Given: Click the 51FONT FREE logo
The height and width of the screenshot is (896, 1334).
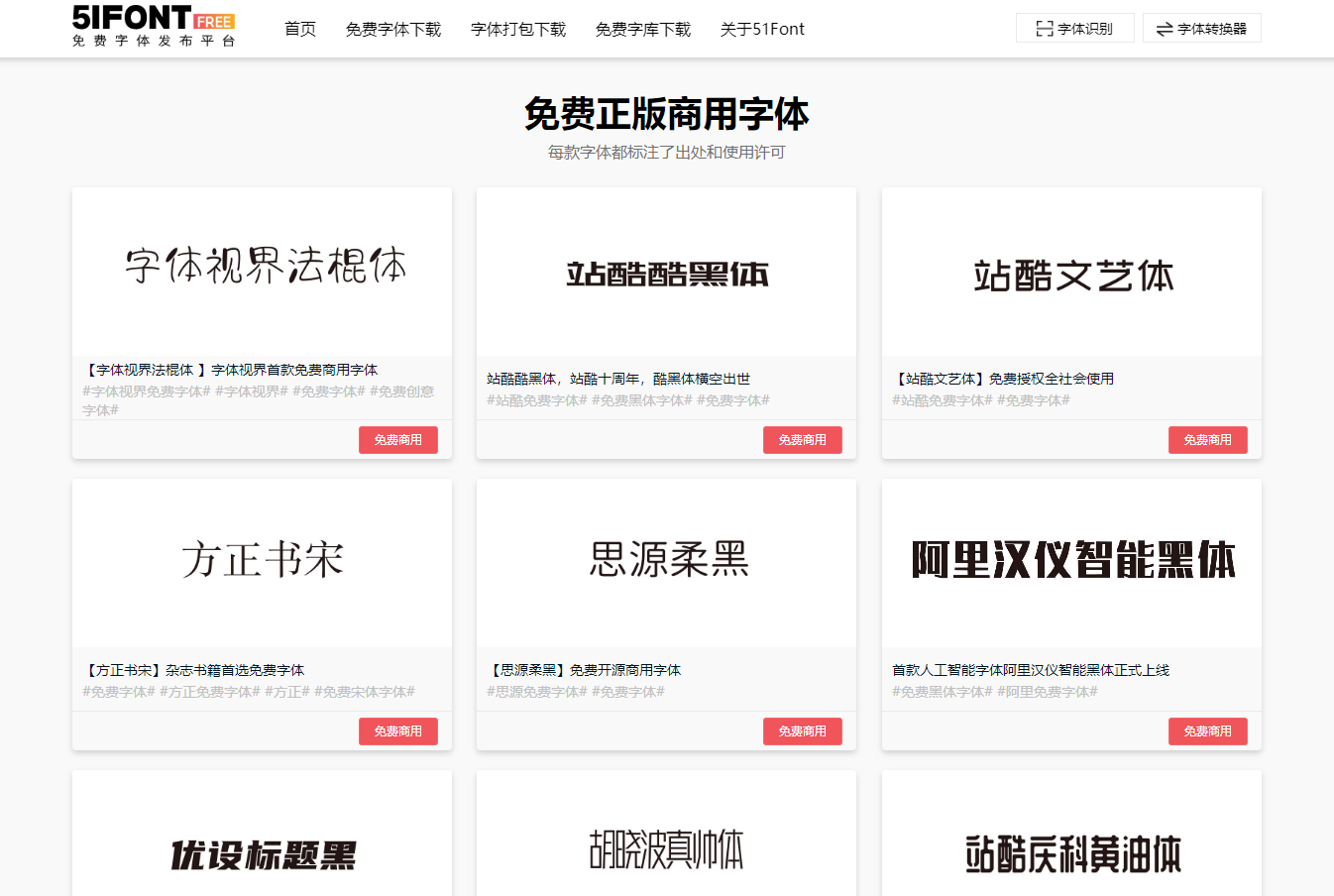Looking at the screenshot, I should point(154,27).
